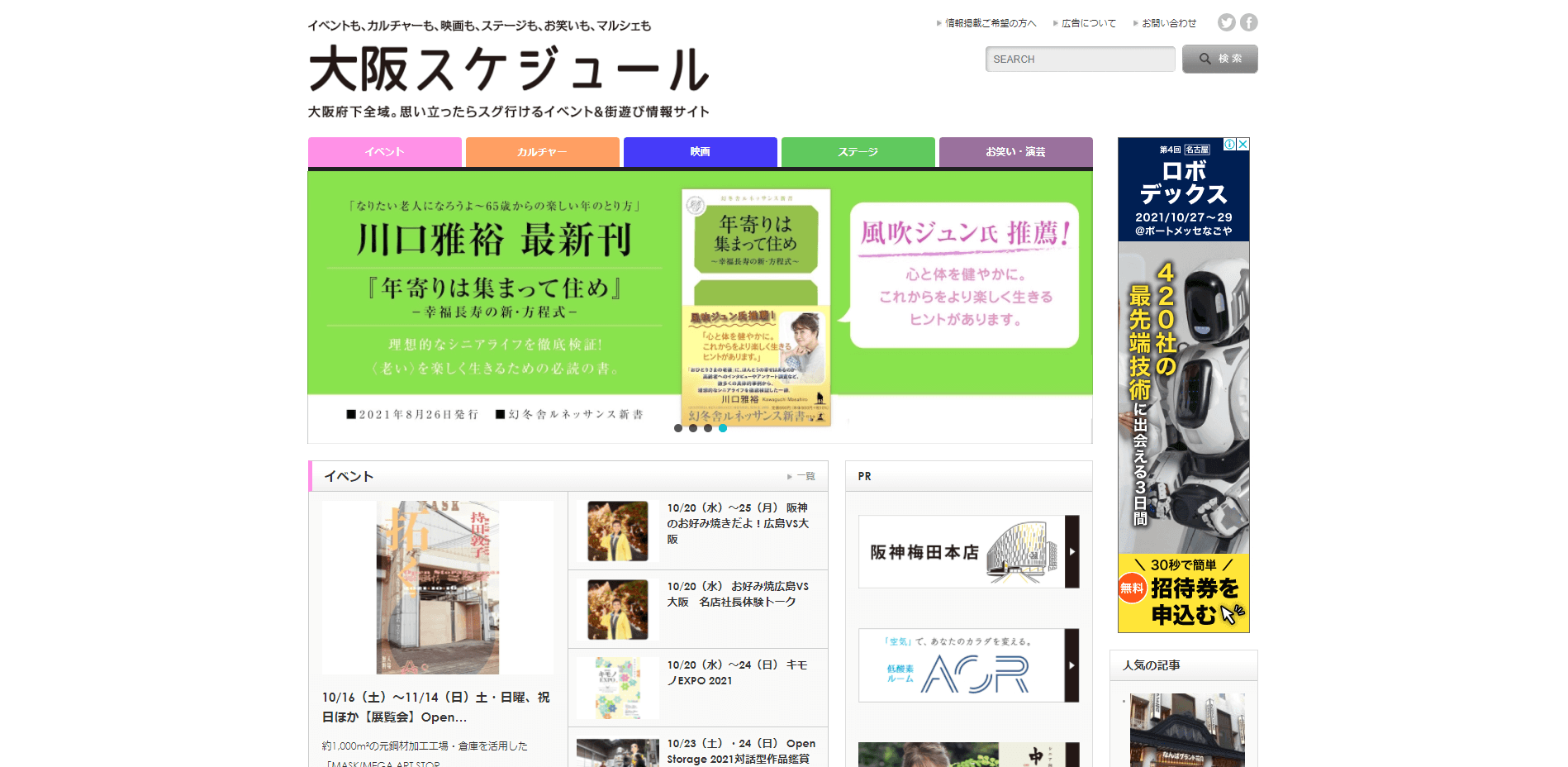1568x767 pixels.
Task: Click the PR section heading
Action: pyautogui.click(x=865, y=477)
